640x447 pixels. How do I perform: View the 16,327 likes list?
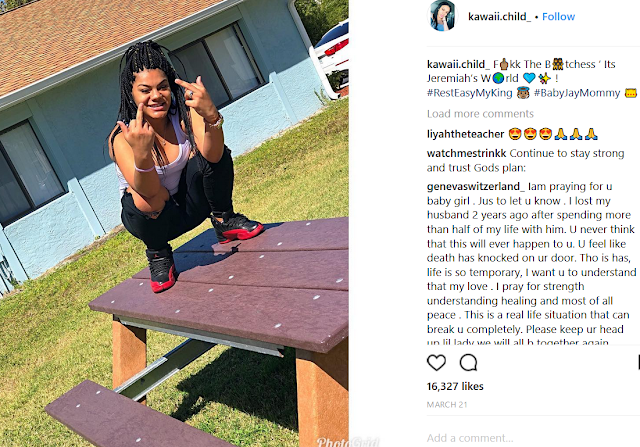click(x=455, y=386)
